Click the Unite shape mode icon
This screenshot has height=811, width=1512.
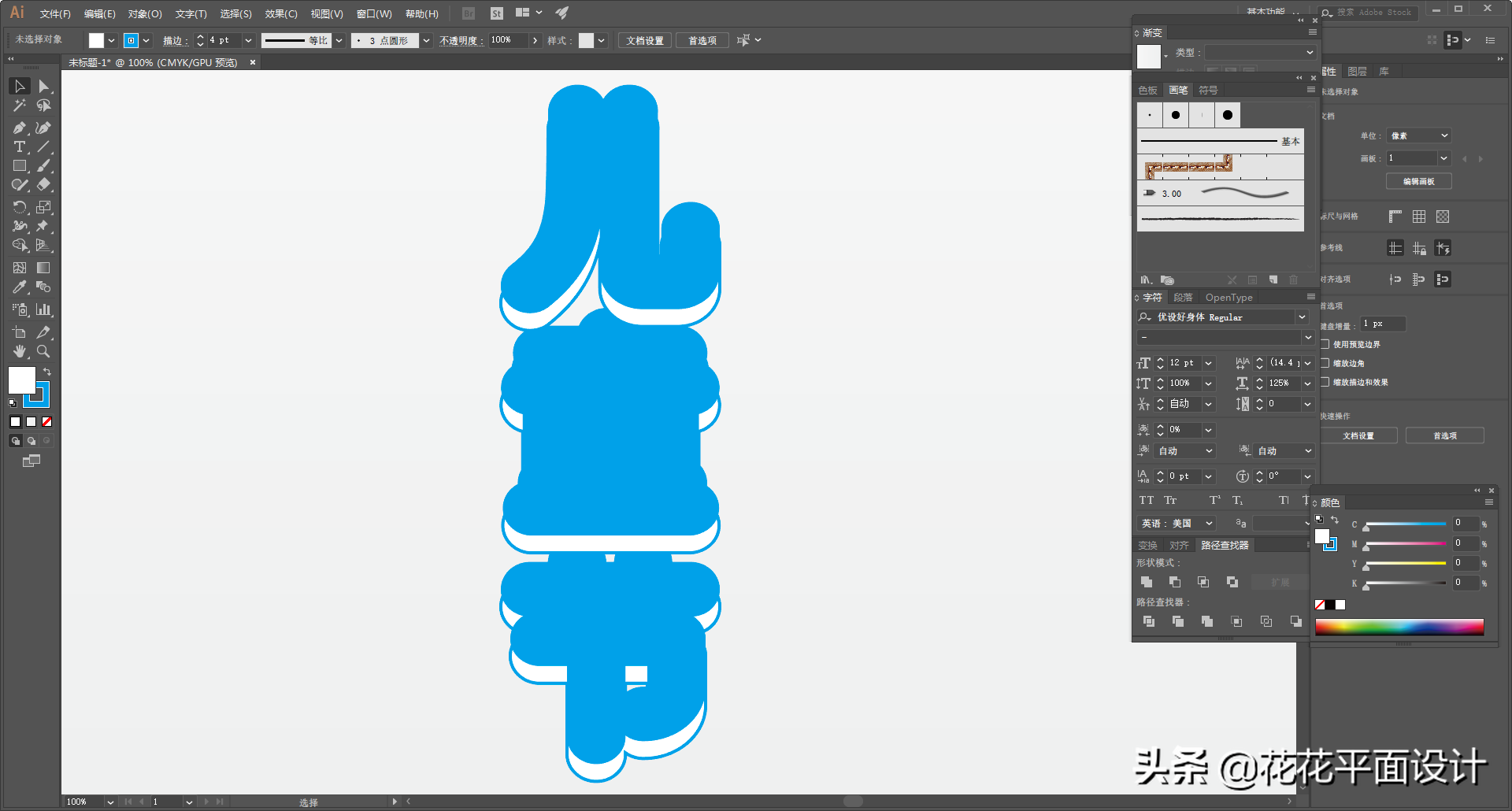(x=1147, y=582)
